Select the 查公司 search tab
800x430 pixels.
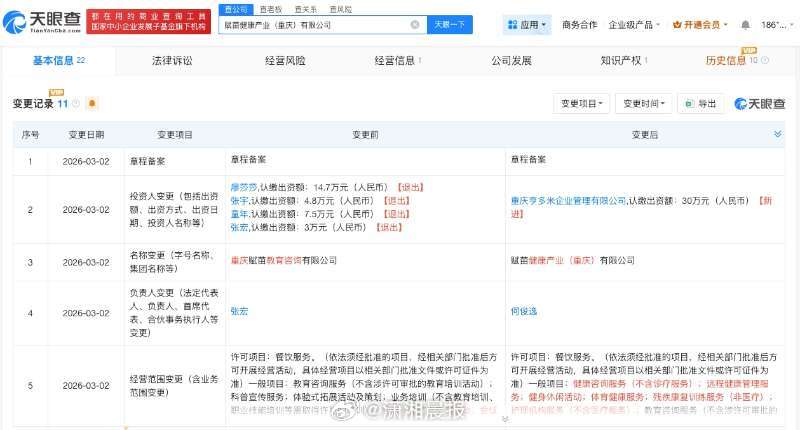236,9
